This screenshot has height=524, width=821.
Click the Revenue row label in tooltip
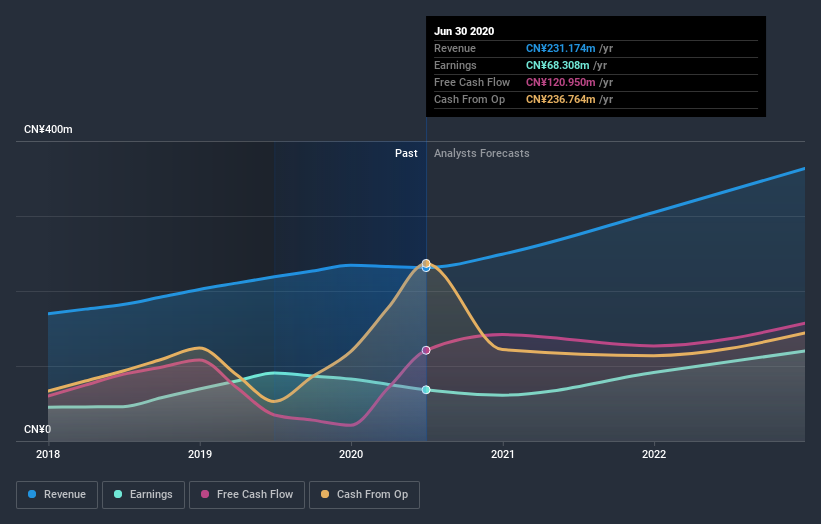pos(455,48)
